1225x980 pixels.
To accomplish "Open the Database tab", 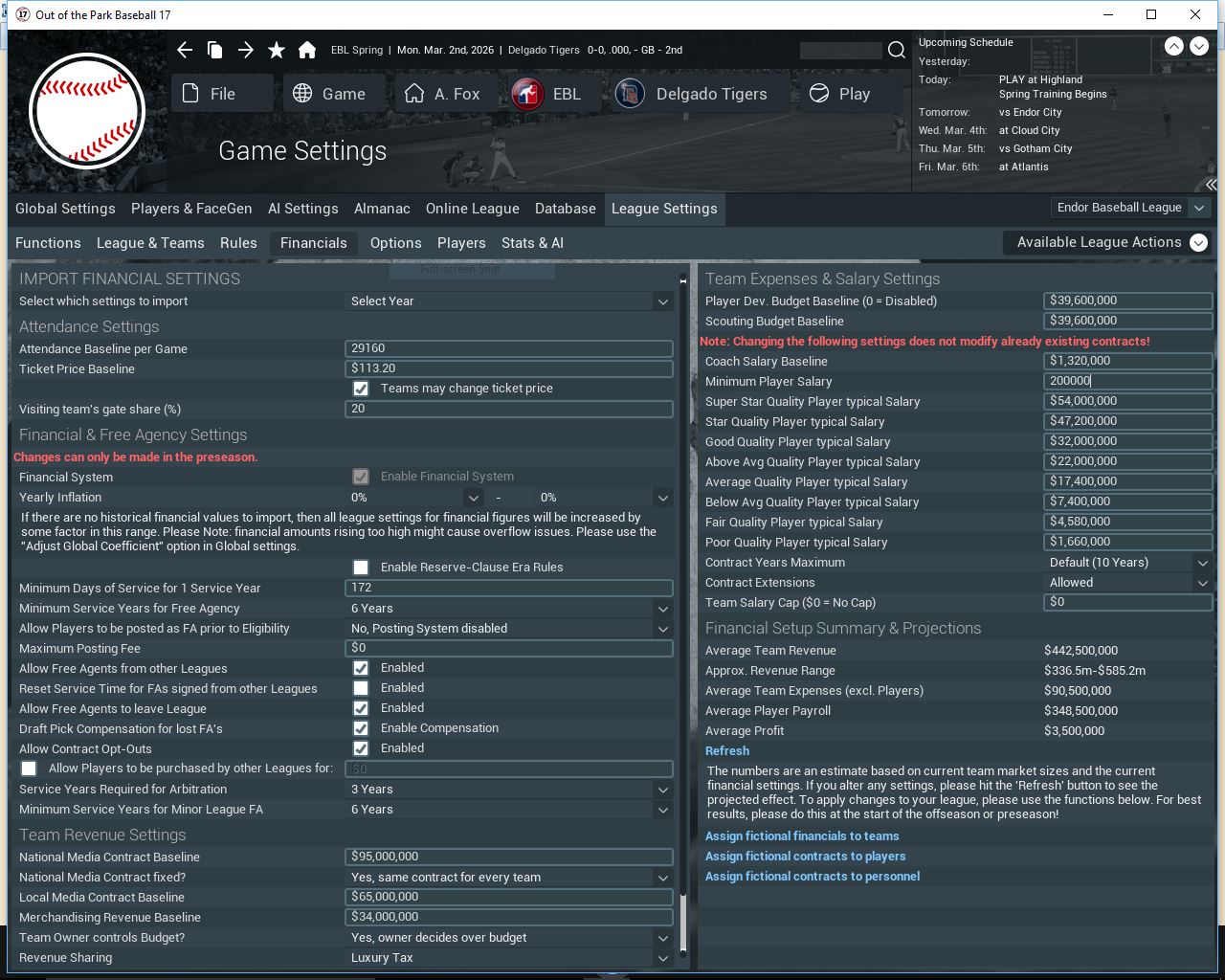I will (566, 209).
